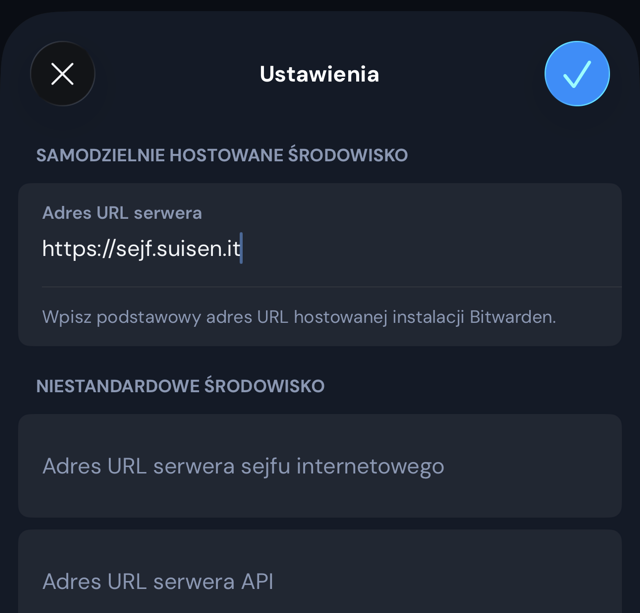Click the Ustawienia title
The image size is (640, 613).
319,74
